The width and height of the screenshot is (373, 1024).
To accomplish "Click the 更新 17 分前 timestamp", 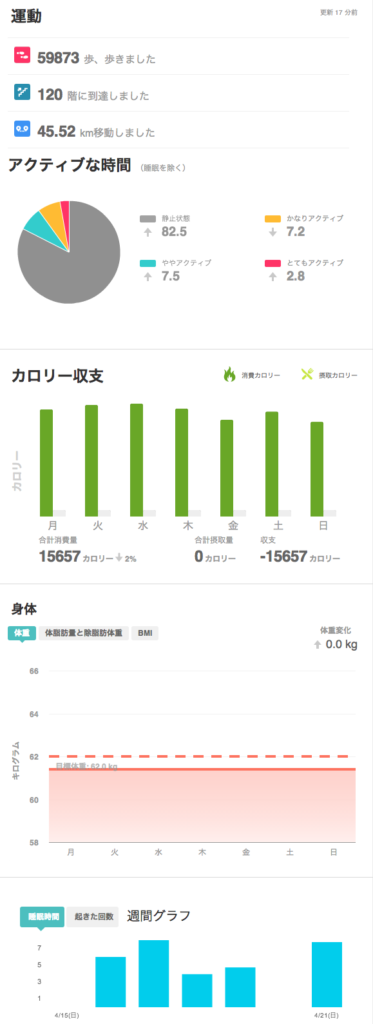I will pos(338,13).
